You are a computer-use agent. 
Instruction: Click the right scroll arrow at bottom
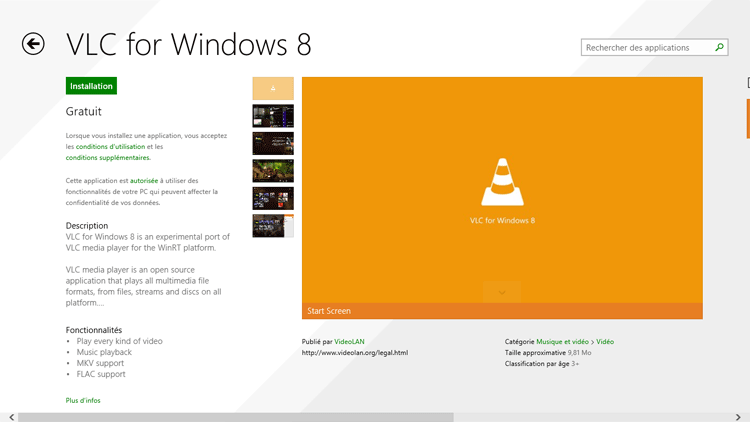pos(741,417)
